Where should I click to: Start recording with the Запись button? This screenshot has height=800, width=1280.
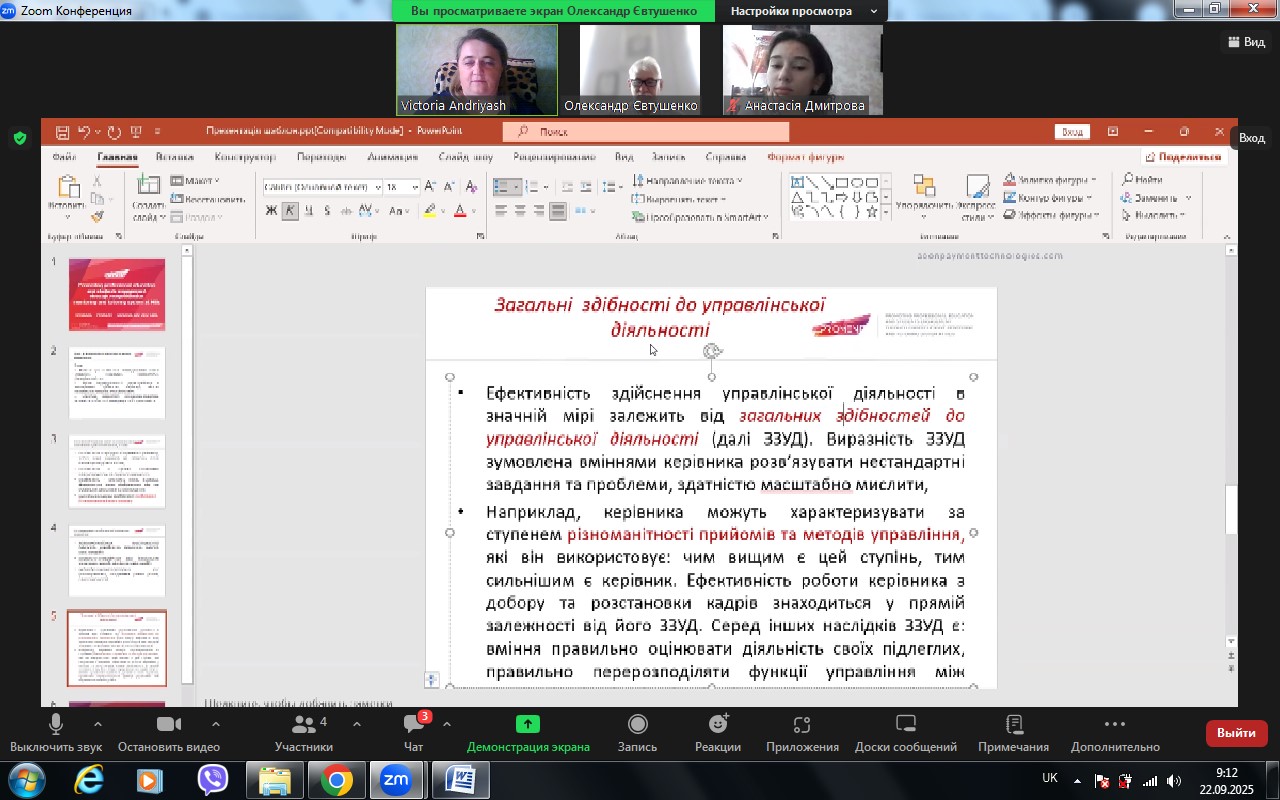[x=637, y=725]
